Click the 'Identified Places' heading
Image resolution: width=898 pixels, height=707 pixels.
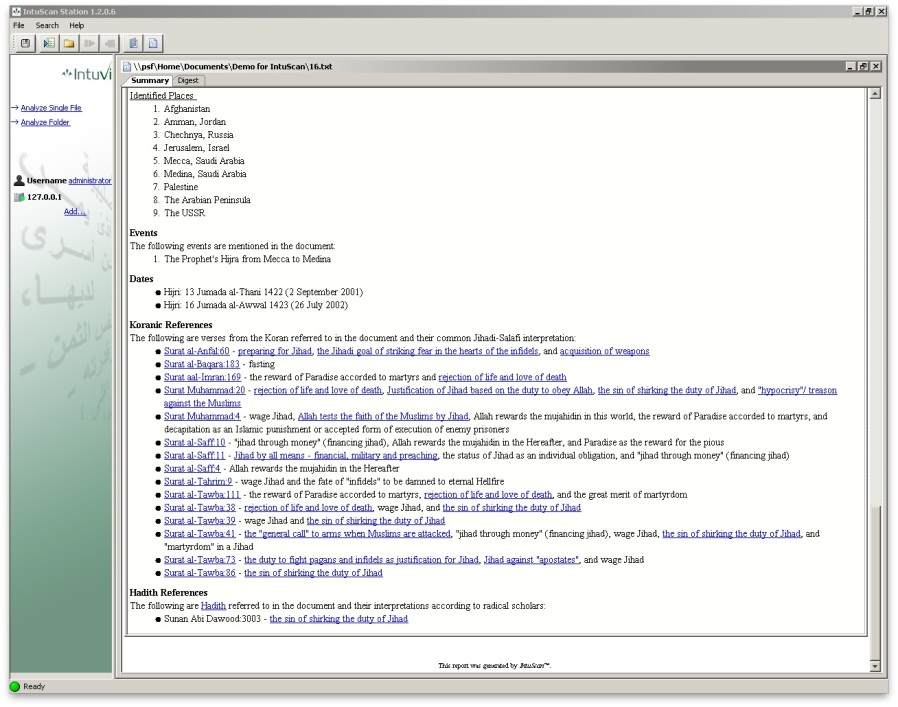pos(162,96)
